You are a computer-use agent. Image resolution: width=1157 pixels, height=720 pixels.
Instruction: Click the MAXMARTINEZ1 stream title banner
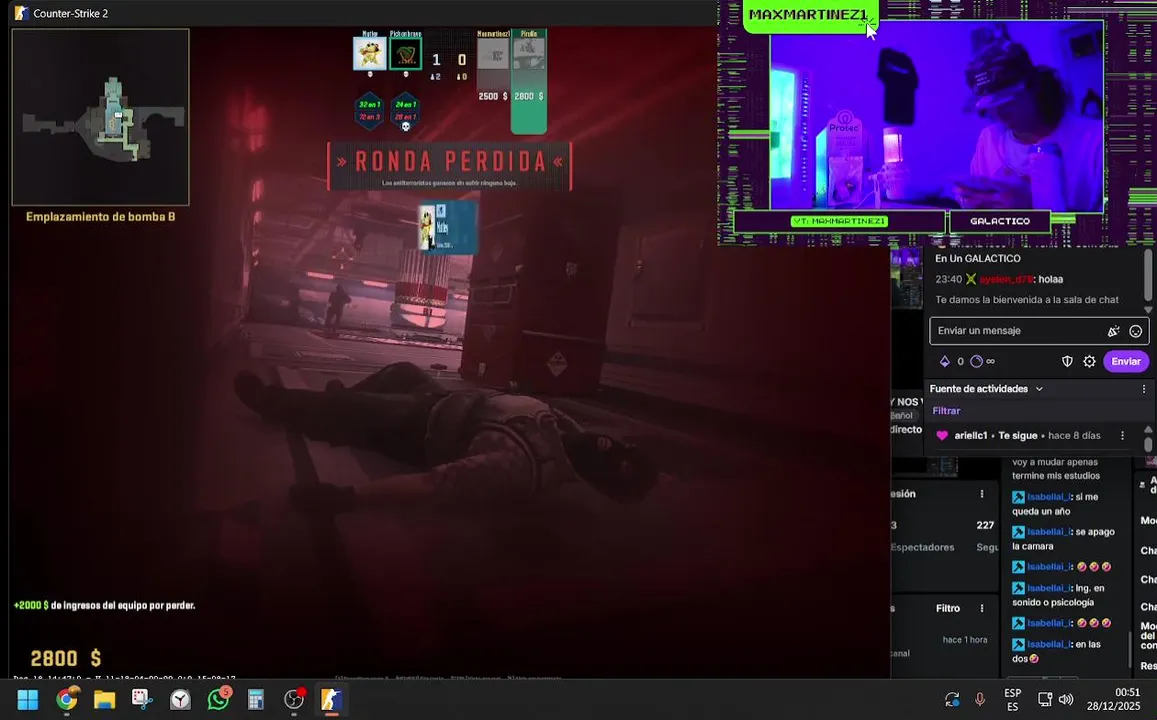tap(810, 15)
